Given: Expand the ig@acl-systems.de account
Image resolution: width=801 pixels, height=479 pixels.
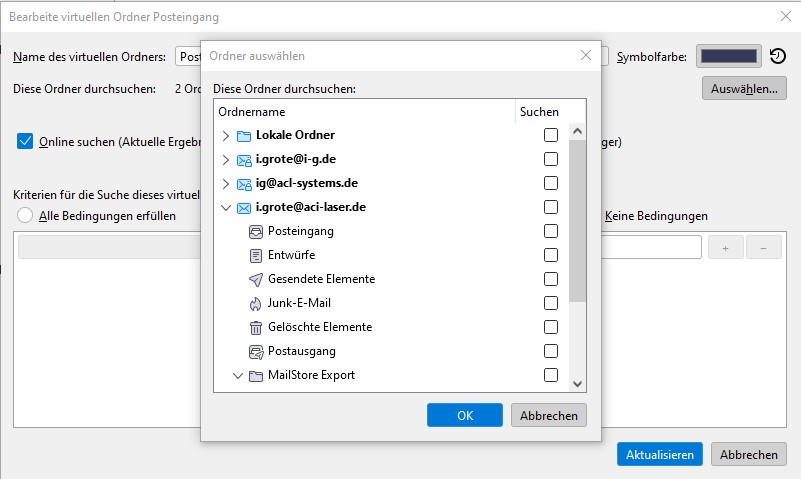Looking at the screenshot, I should pyautogui.click(x=226, y=183).
